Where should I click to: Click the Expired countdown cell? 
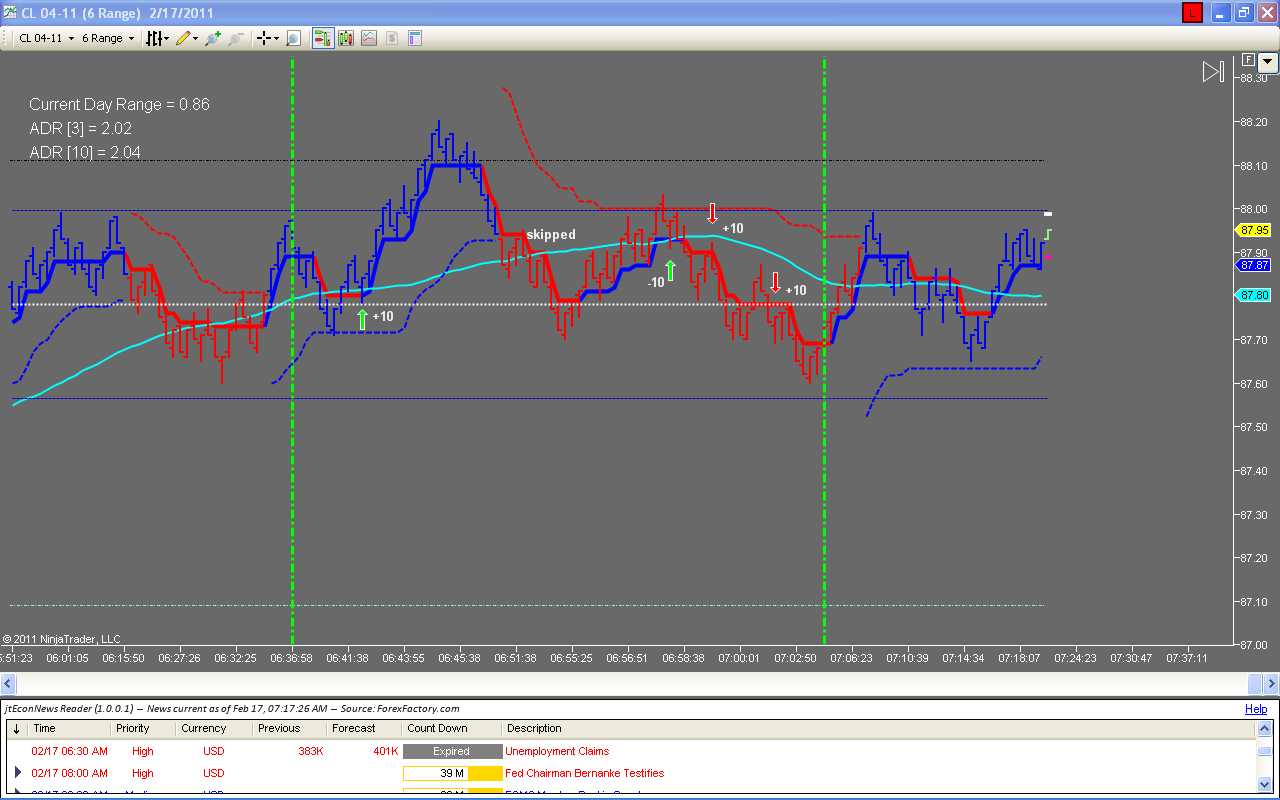452,751
